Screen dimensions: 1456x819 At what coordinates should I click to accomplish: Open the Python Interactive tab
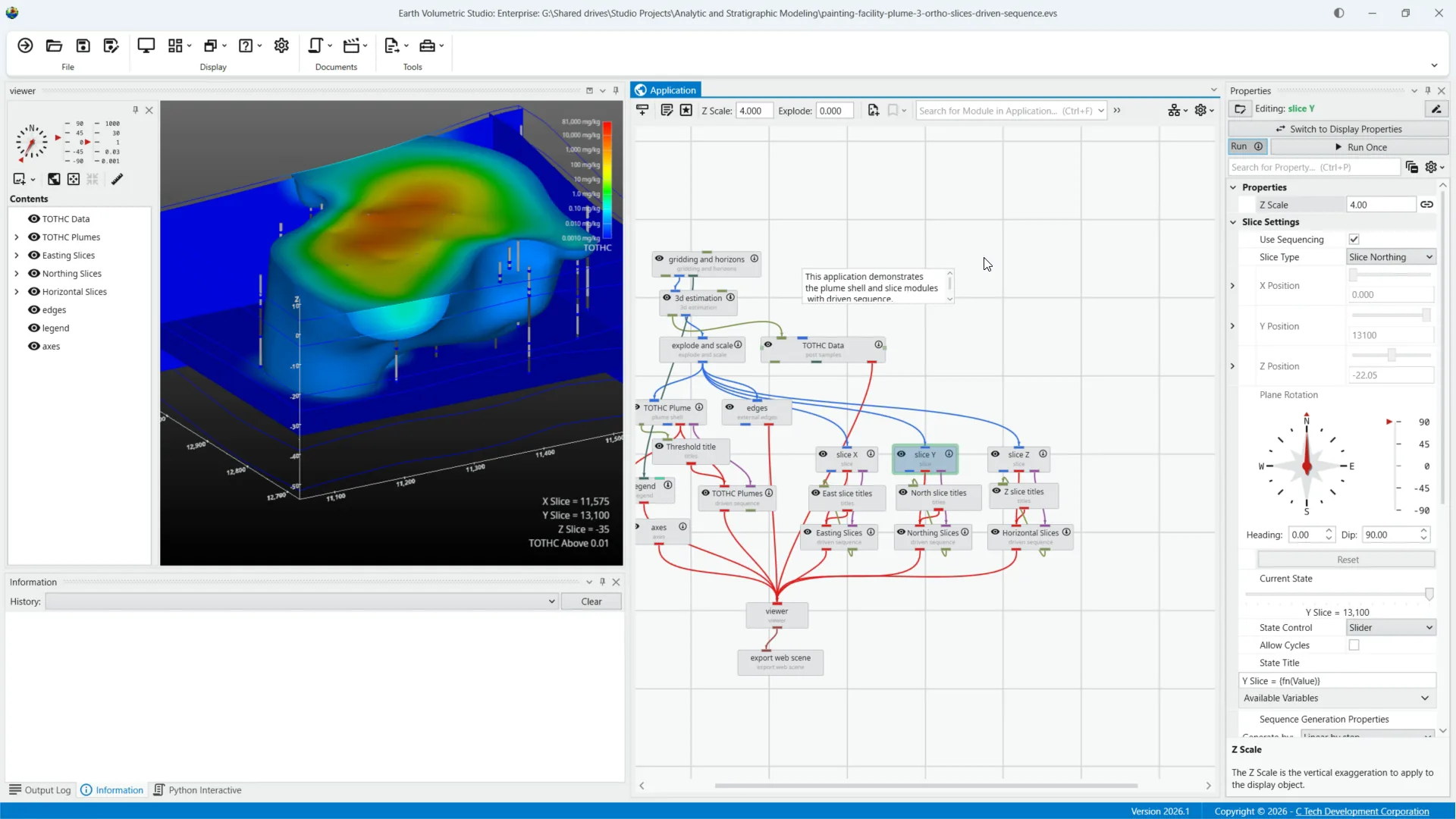point(197,790)
